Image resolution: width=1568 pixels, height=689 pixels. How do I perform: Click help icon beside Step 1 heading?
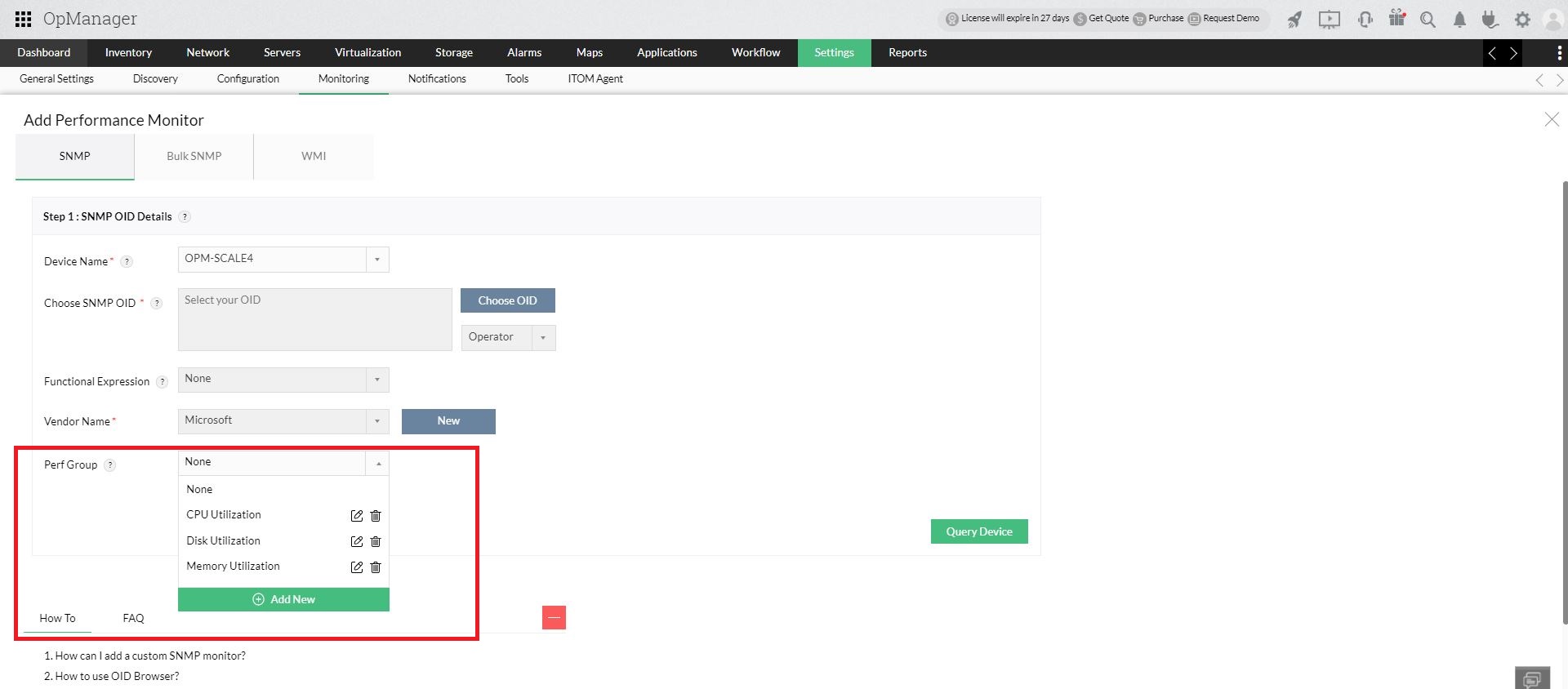(185, 217)
